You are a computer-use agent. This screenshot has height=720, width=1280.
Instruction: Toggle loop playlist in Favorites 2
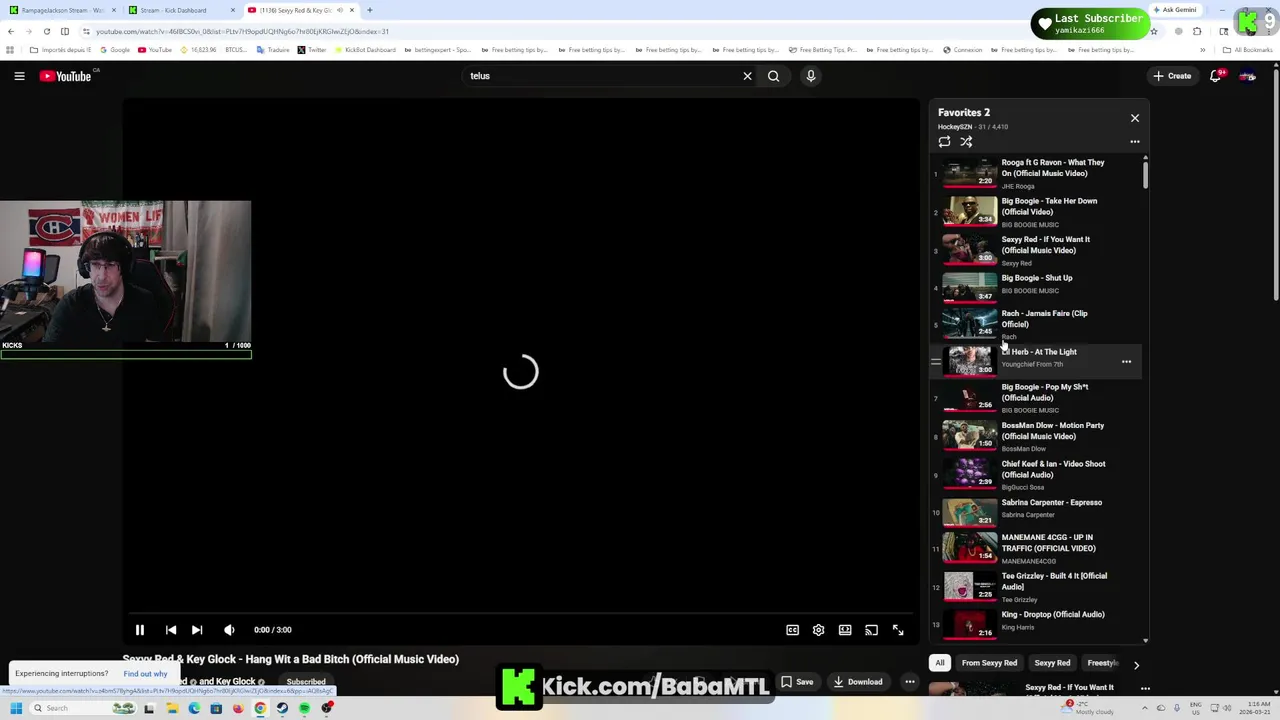pyautogui.click(x=944, y=142)
